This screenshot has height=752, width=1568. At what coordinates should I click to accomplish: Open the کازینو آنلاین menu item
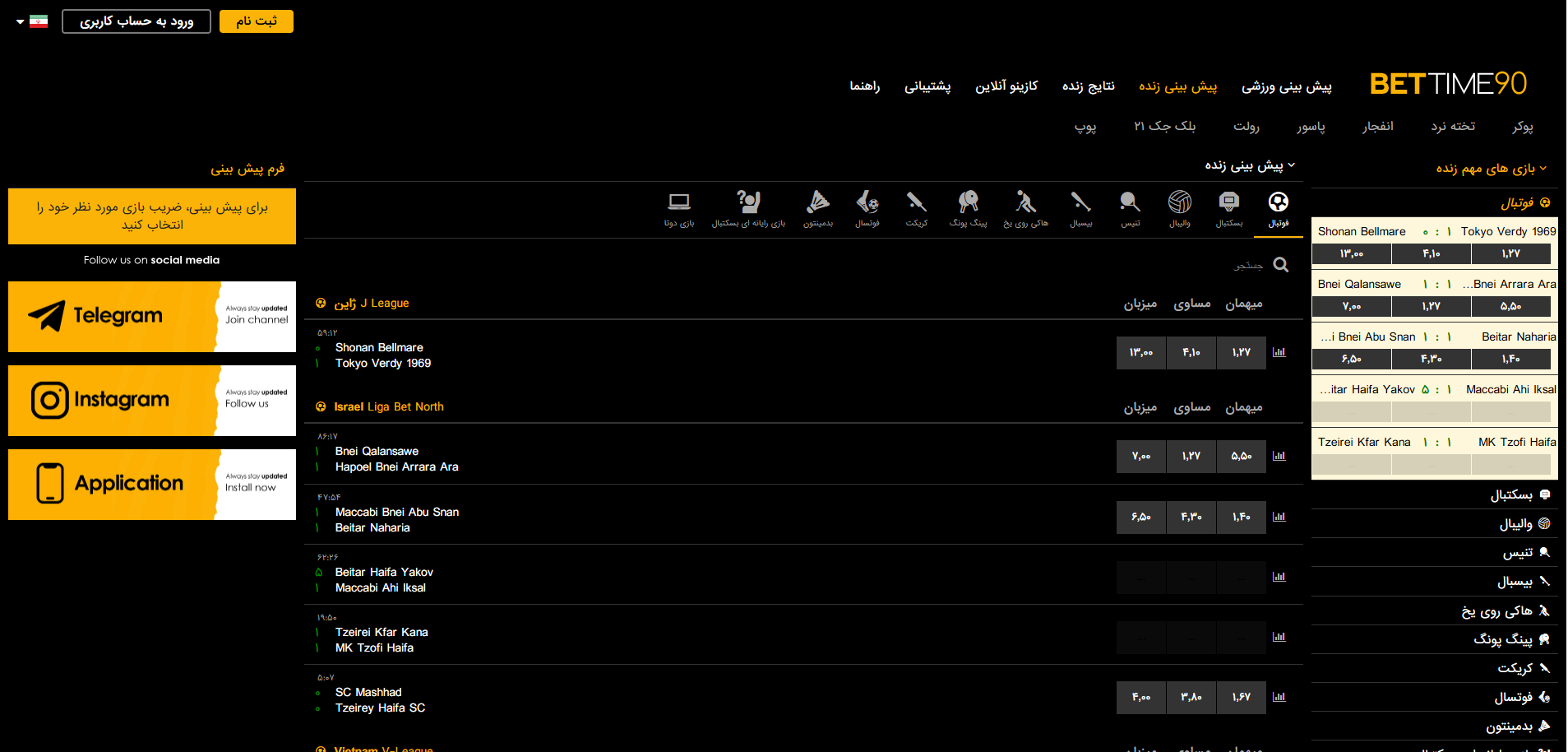[x=1006, y=86]
